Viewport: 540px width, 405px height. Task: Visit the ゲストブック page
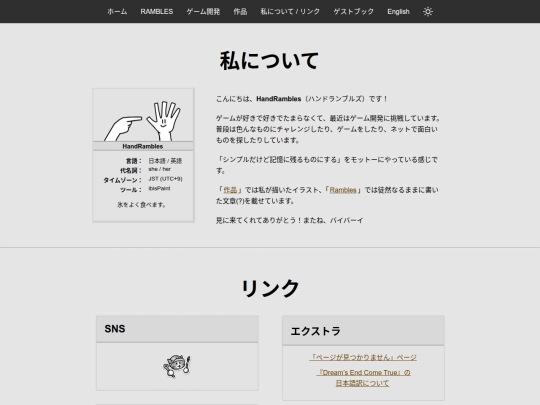coord(353,12)
